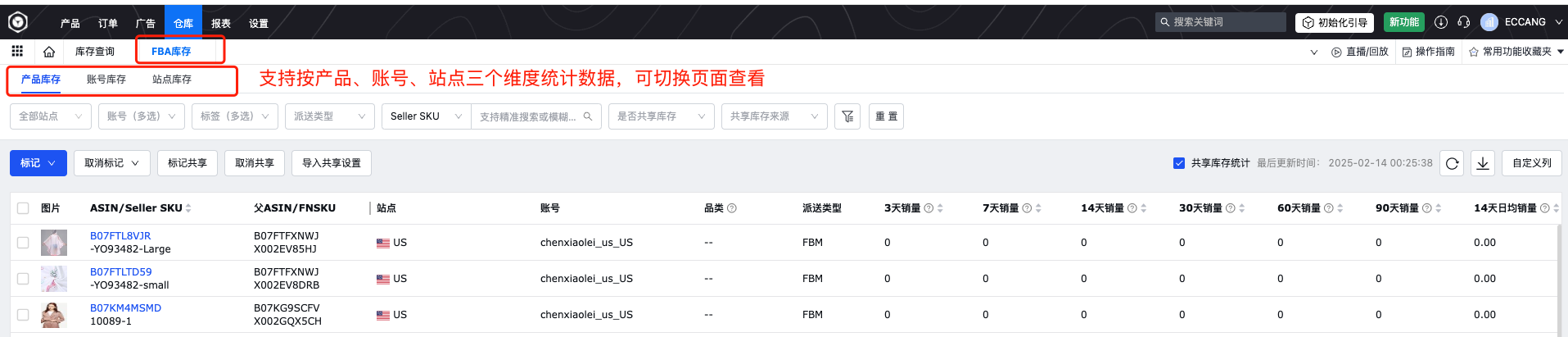The width and height of the screenshot is (1568, 337).
Task: Open 产品 top menu
Action: click(x=70, y=23)
